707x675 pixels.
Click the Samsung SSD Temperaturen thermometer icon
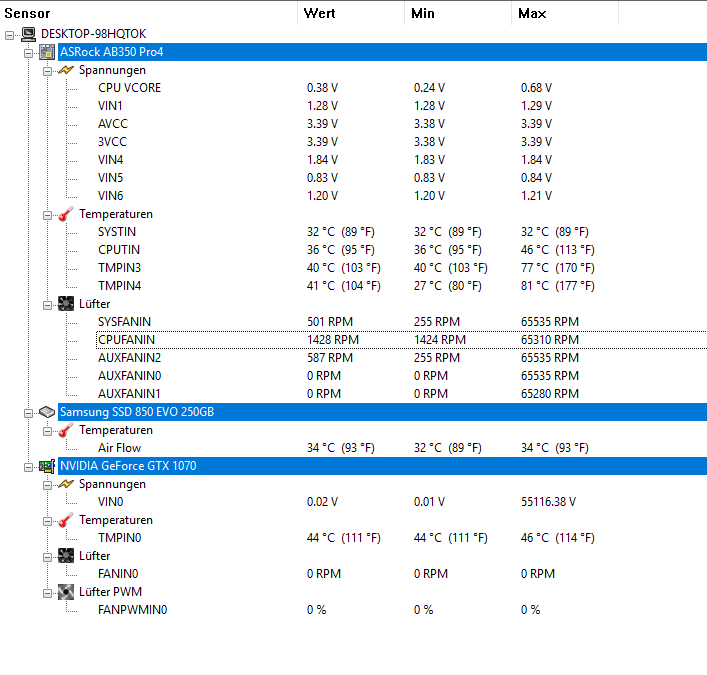click(66, 430)
